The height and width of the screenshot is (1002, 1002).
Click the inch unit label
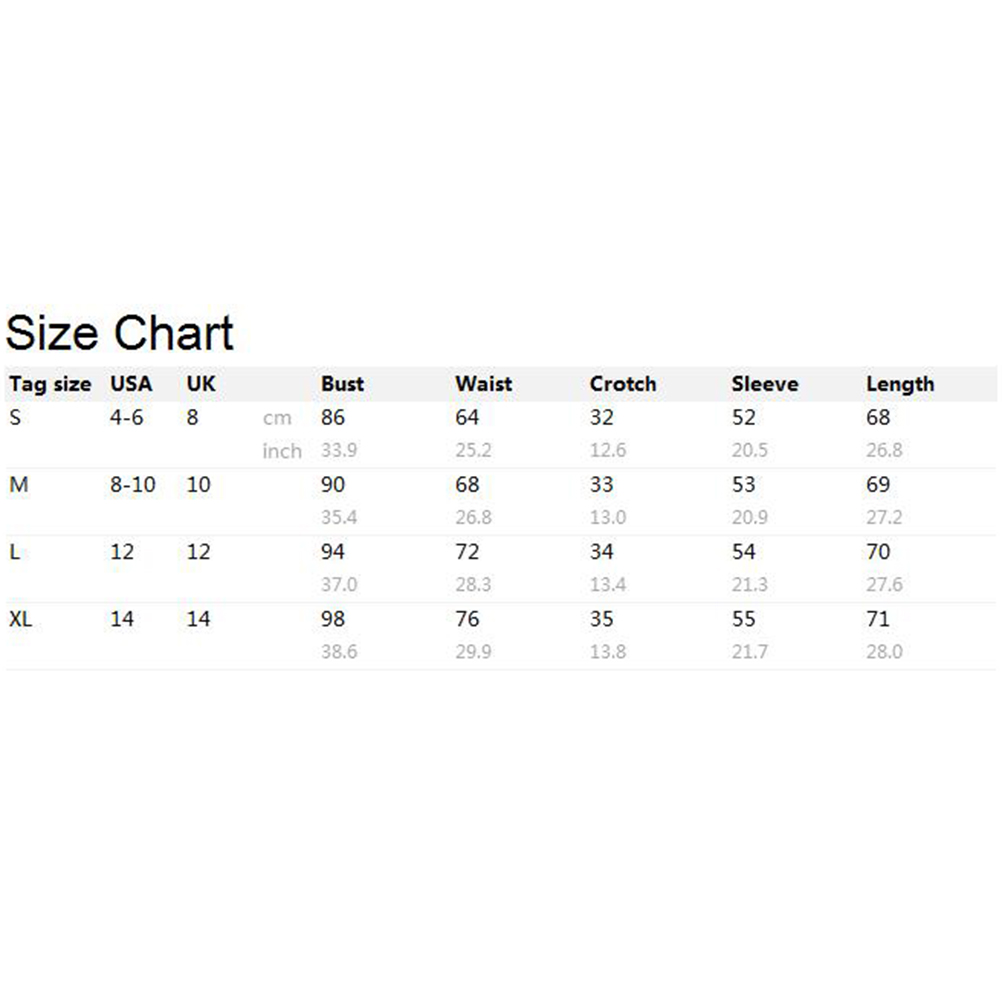[282, 451]
